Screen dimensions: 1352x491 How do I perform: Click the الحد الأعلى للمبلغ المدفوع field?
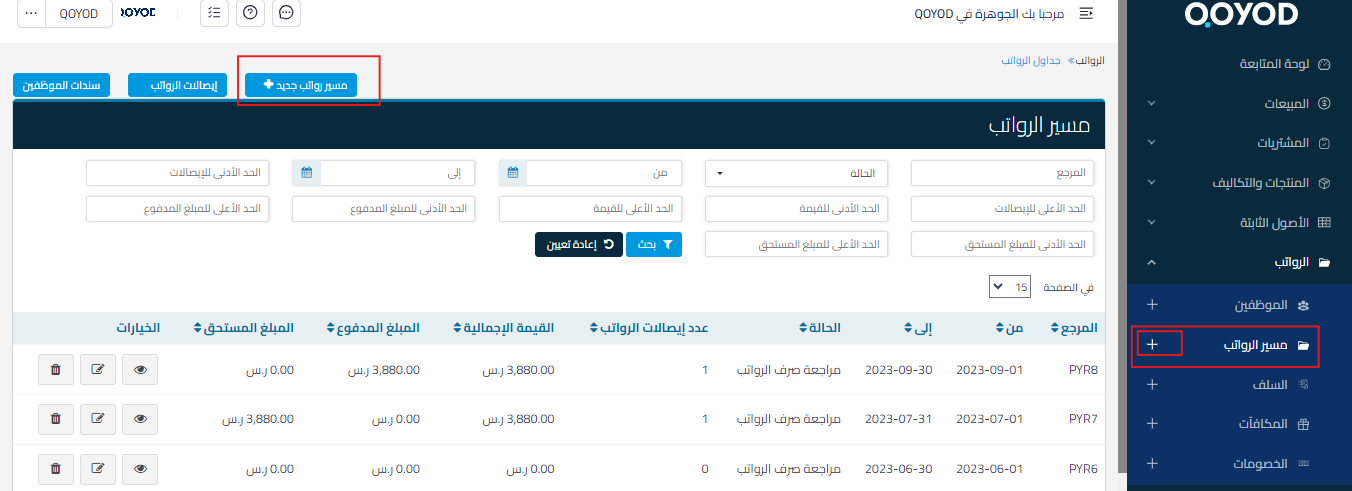click(x=177, y=209)
